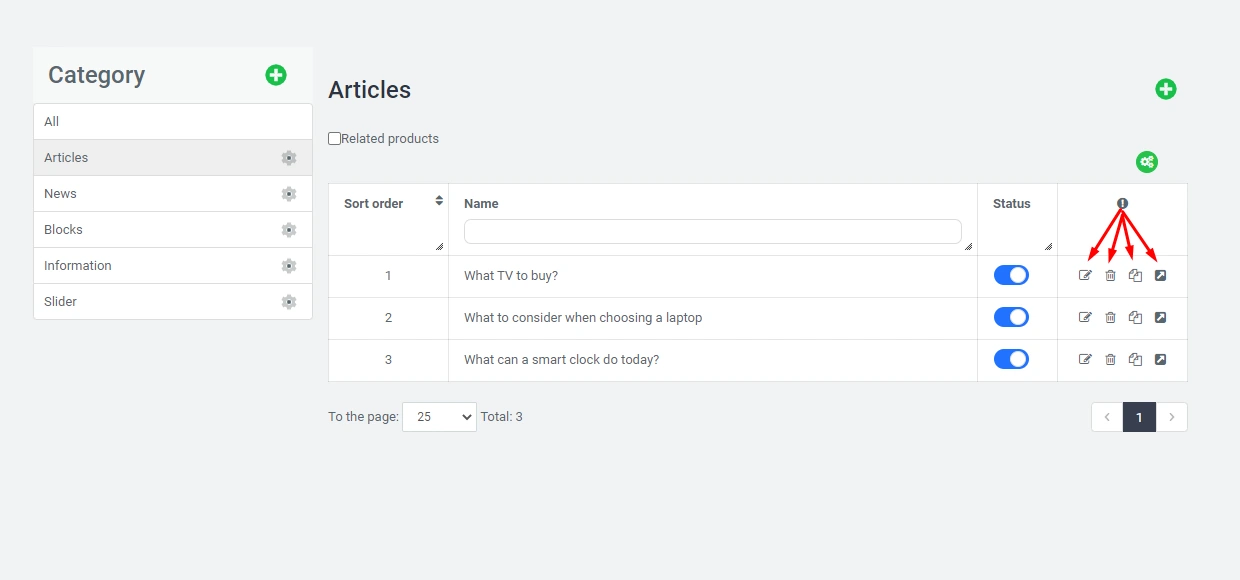
Task: Edit the 'What TV to buy?' article
Action: tap(1085, 276)
